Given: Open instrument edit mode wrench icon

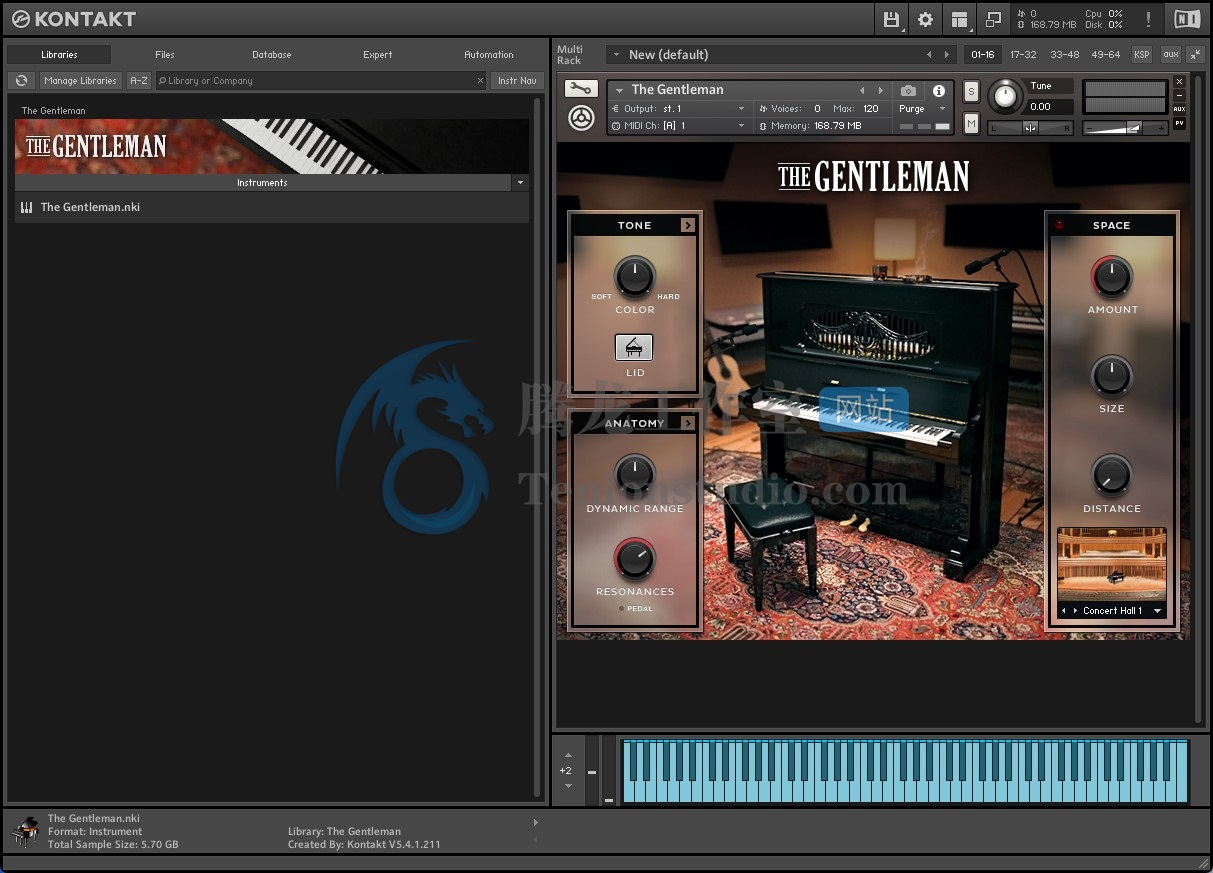Looking at the screenshot, I should pos(581,89).
